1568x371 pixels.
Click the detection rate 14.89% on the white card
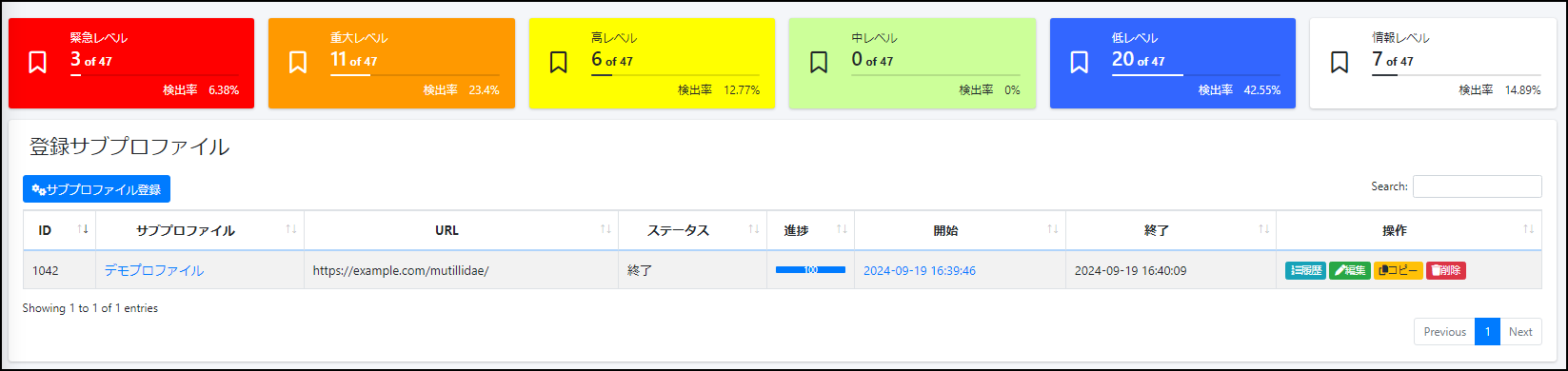click(x=1523, y=90)
